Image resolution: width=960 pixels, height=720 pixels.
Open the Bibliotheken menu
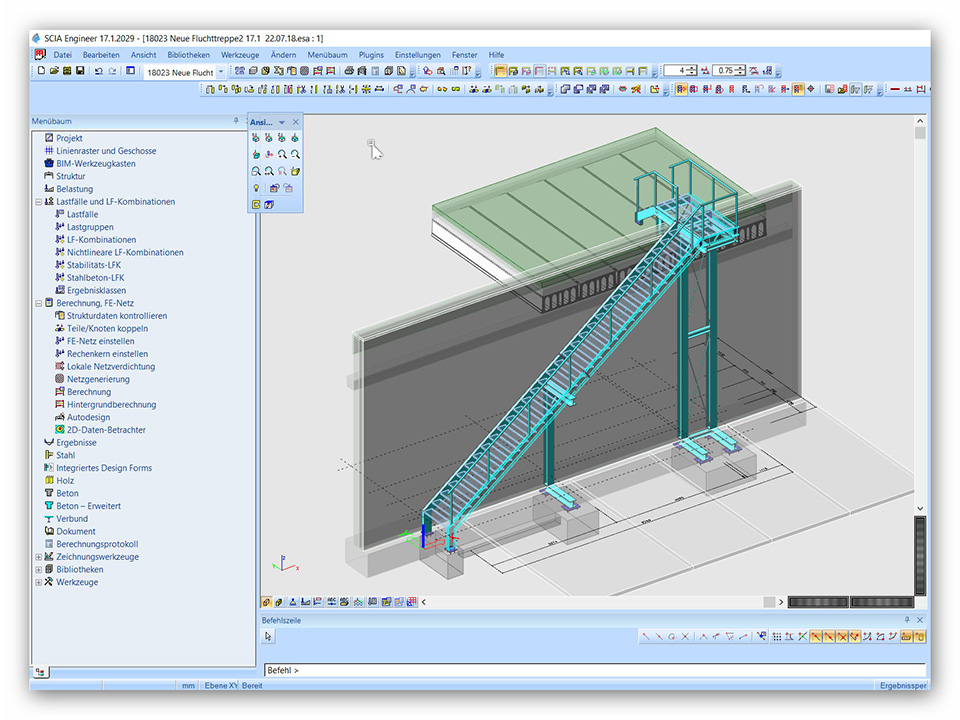[x=188, y=55]
